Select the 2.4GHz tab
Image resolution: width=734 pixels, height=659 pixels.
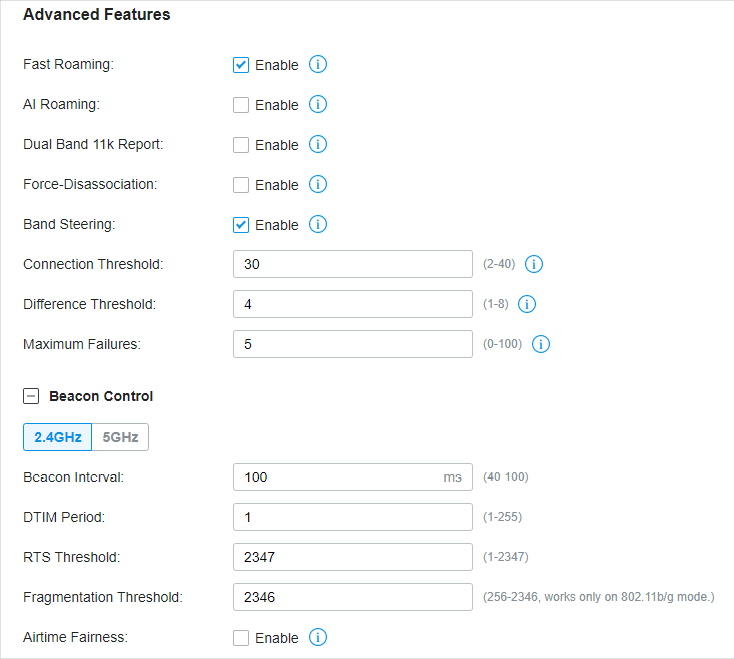pyautogui.click(x=58, y=437)
